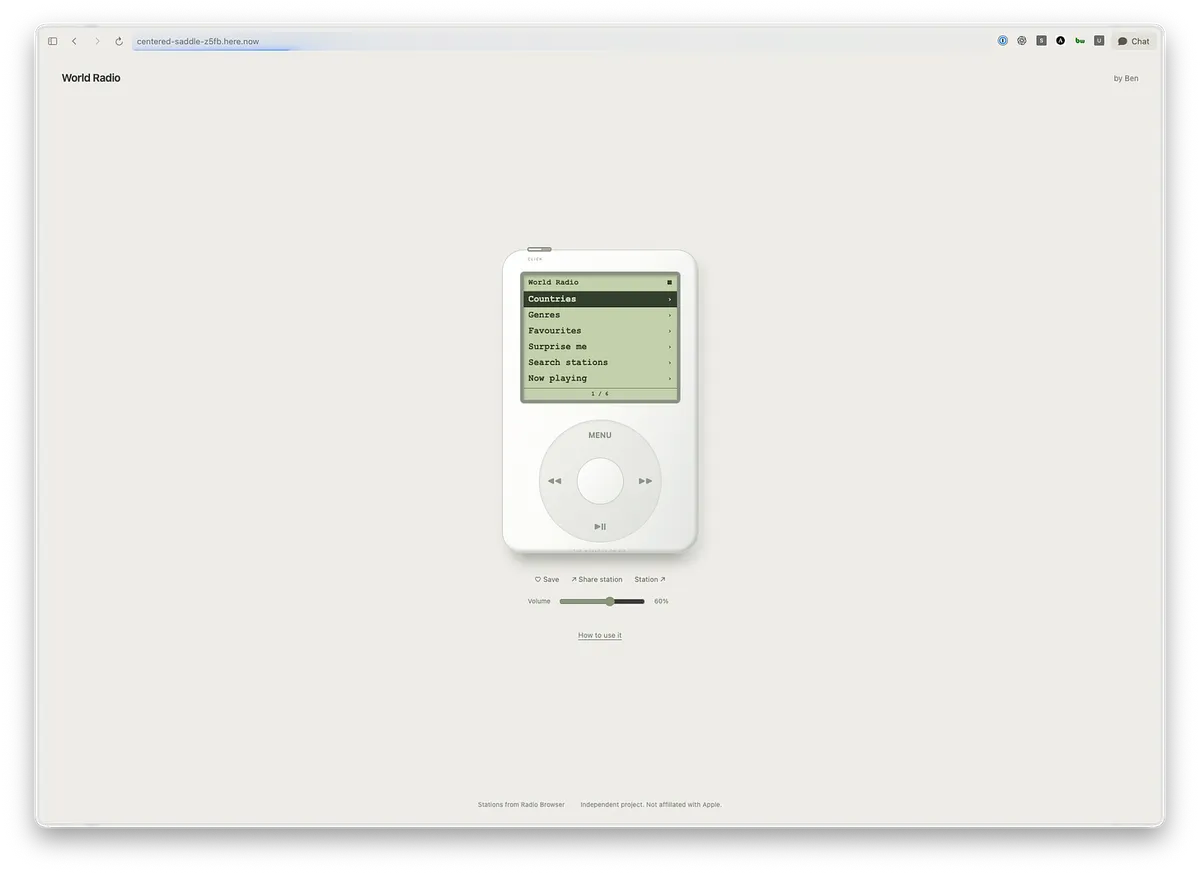
Task: Expand the Countries row chevron
Action: pyautogui.click(x=670, y=299)
